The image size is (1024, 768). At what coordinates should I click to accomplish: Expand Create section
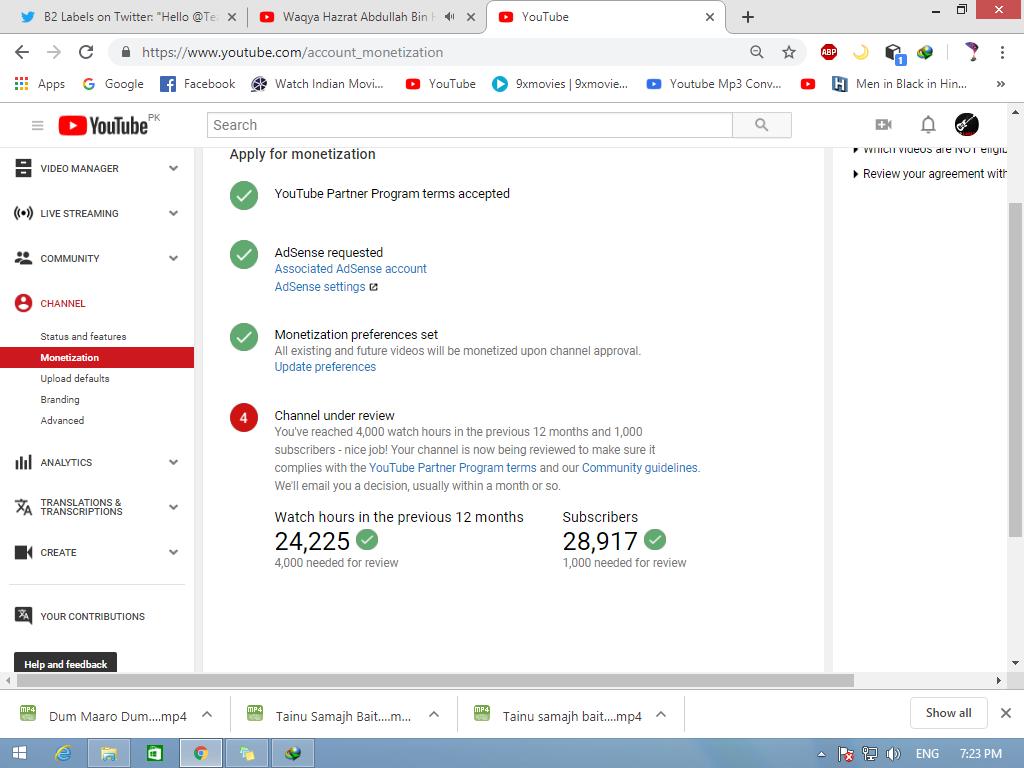click(x=173, y=552)
